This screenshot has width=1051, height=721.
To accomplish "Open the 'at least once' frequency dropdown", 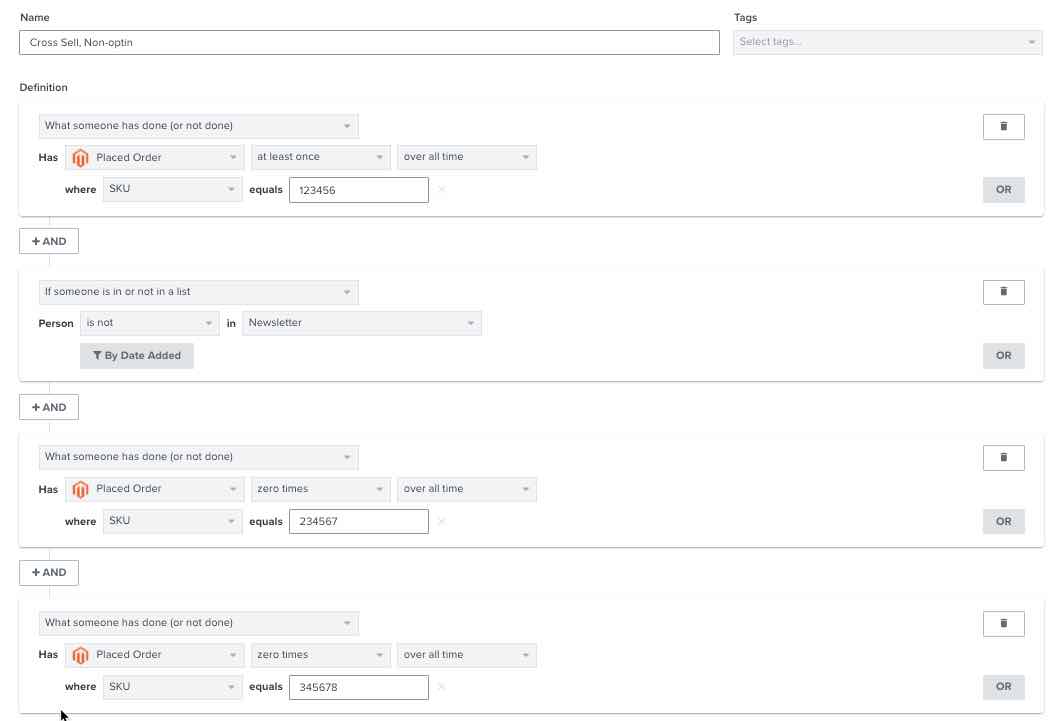I will click(320, 157).
